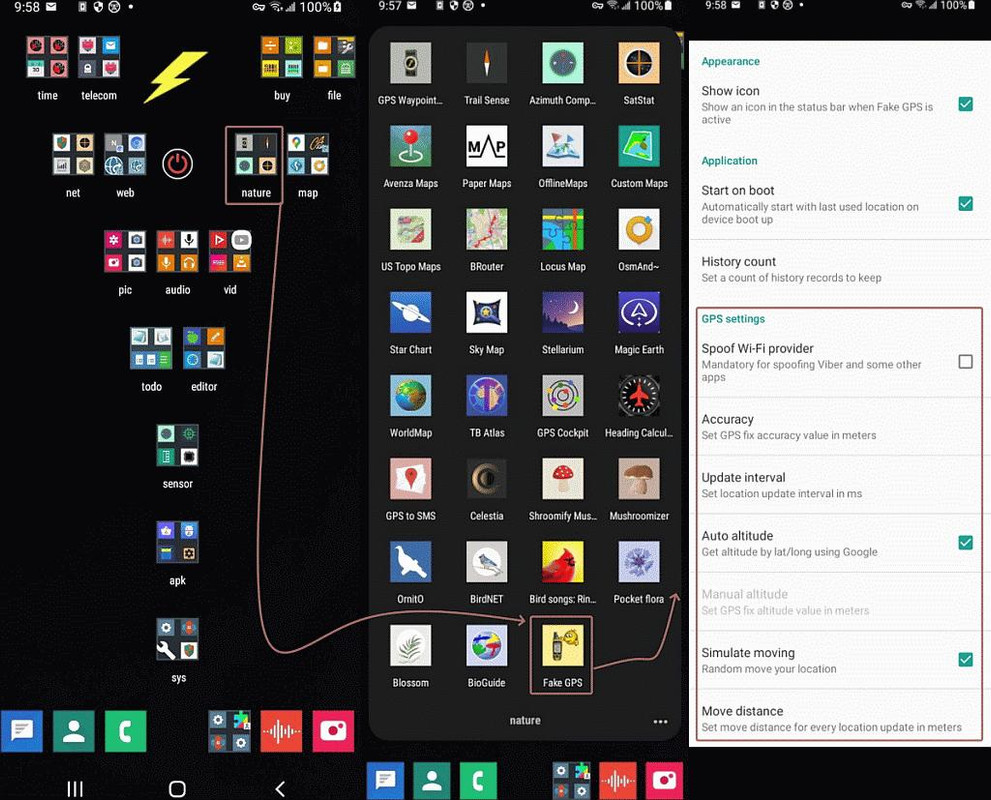Launch Mushroomizer app
Viewport: 991px width, 800px height.
click(x=638, y=479)
